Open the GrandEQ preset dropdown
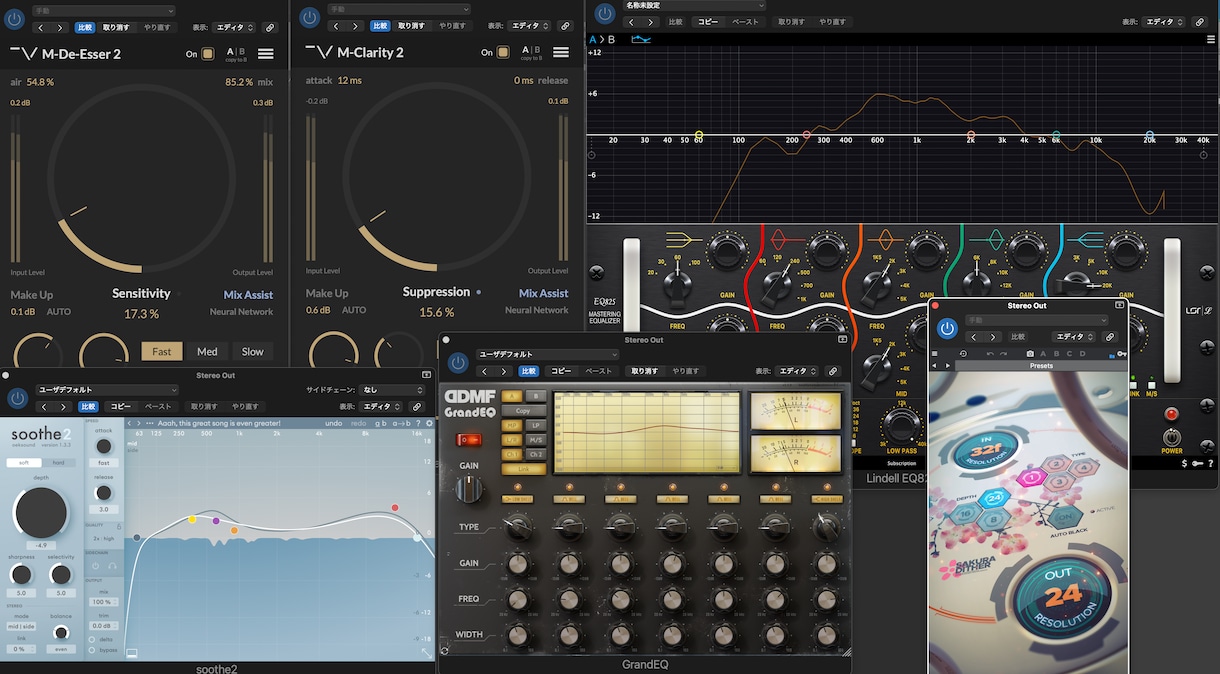This screenshot has width=1220, height=674. (548, 354)
